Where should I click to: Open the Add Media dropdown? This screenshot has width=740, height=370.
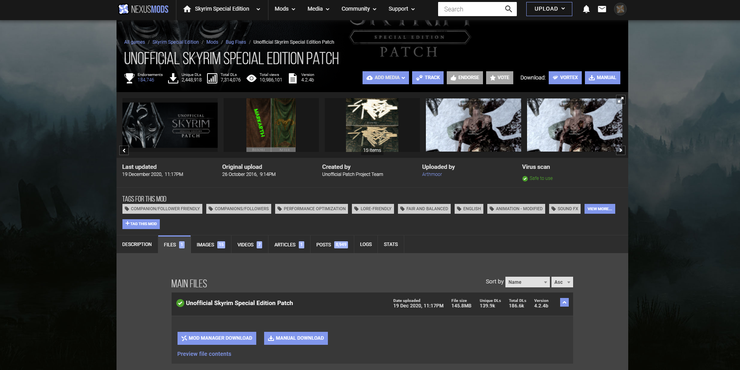pyautogui.click(x=386, y=78)
